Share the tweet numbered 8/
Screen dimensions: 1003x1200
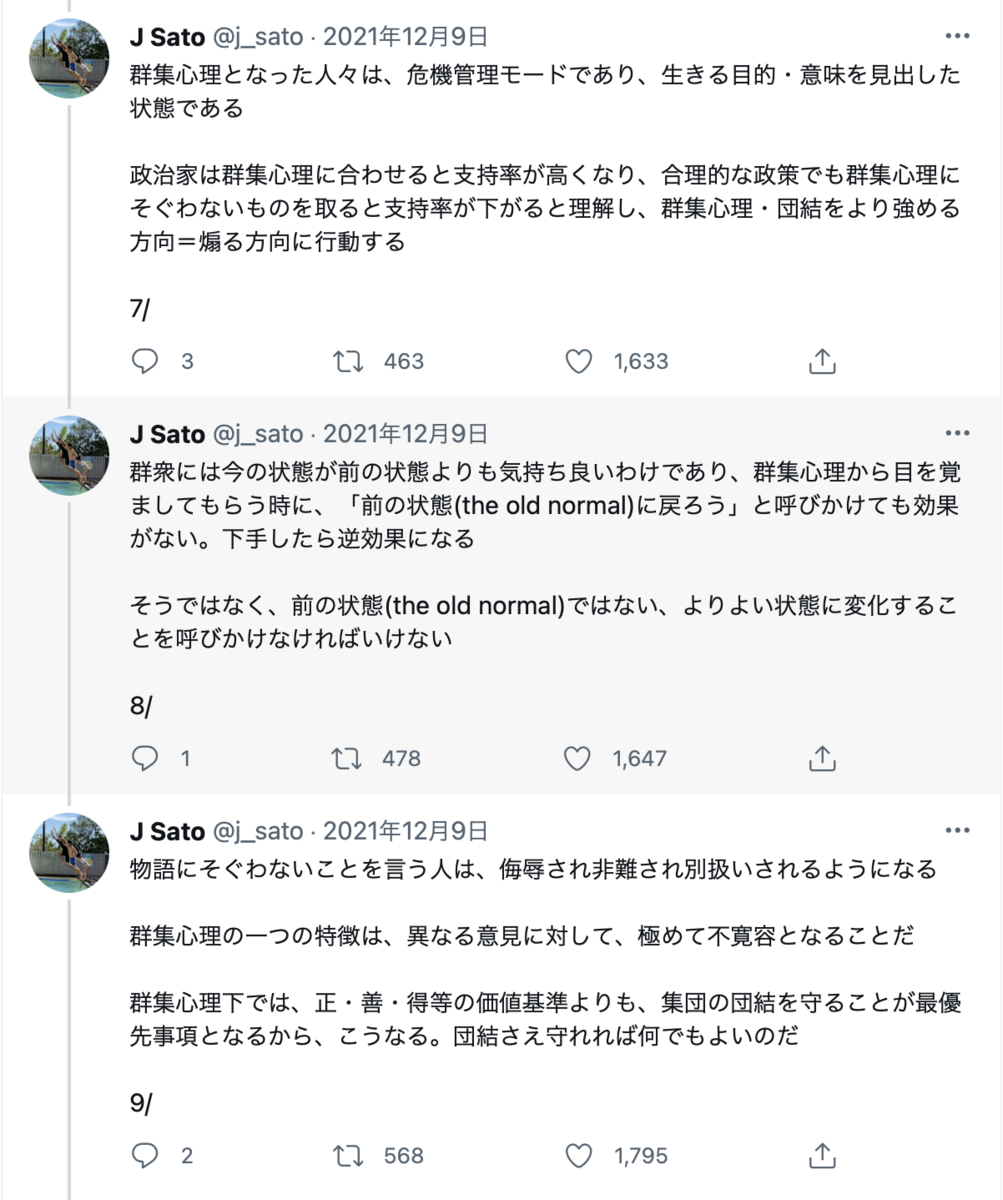821,758
